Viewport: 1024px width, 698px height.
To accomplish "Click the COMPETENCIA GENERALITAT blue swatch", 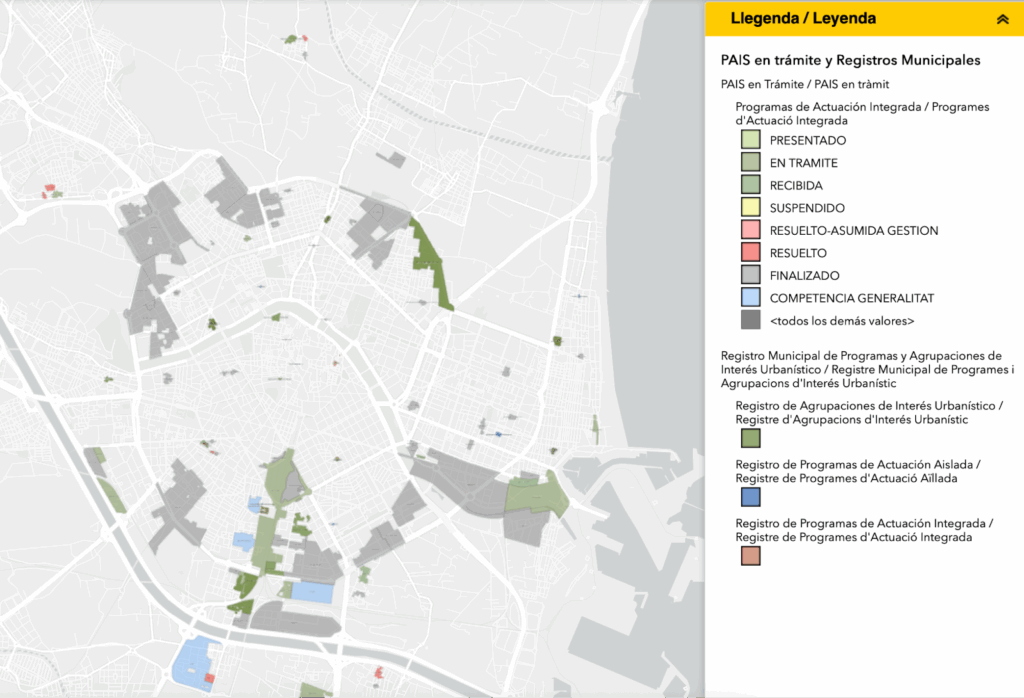I will tap(750, 298).
